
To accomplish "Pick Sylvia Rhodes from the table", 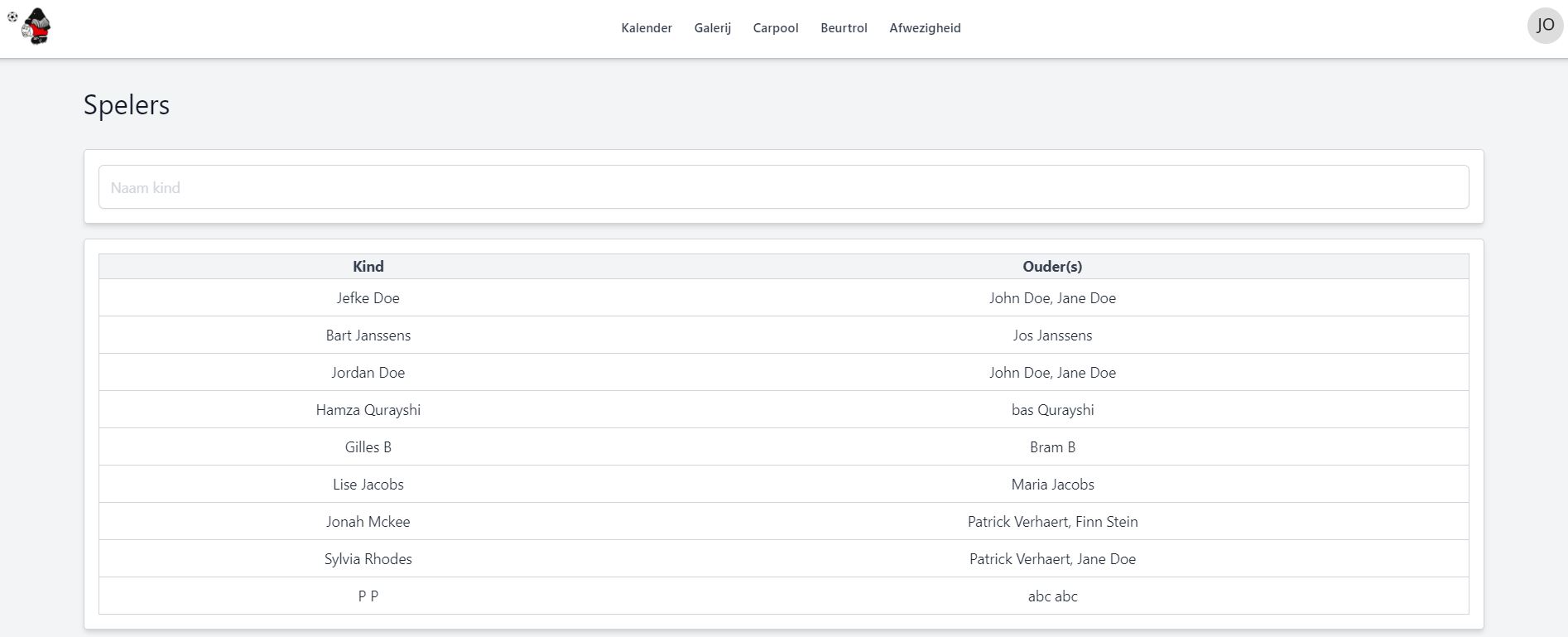I will [368, 559].
